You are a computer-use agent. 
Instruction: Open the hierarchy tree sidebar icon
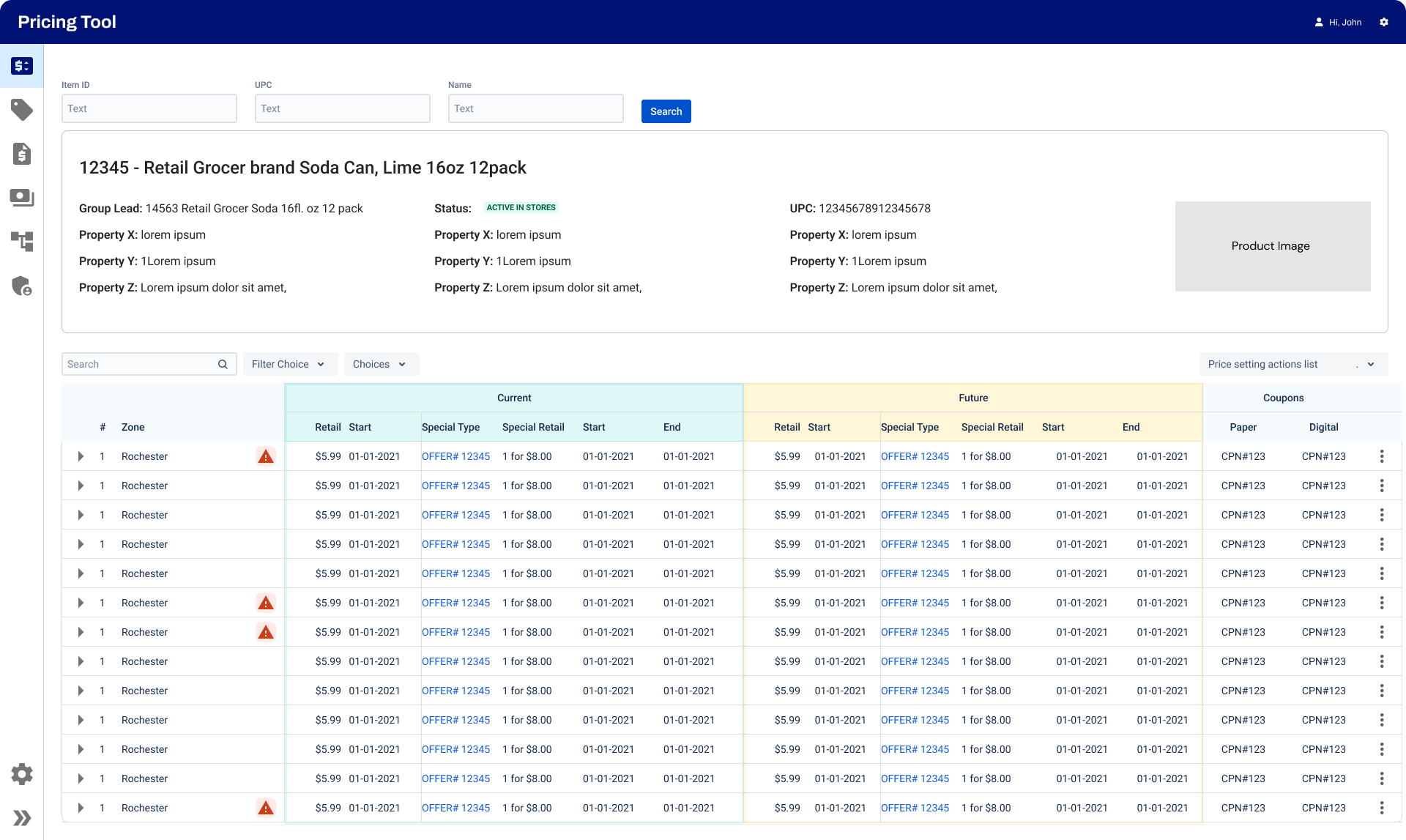pos(22,242)
